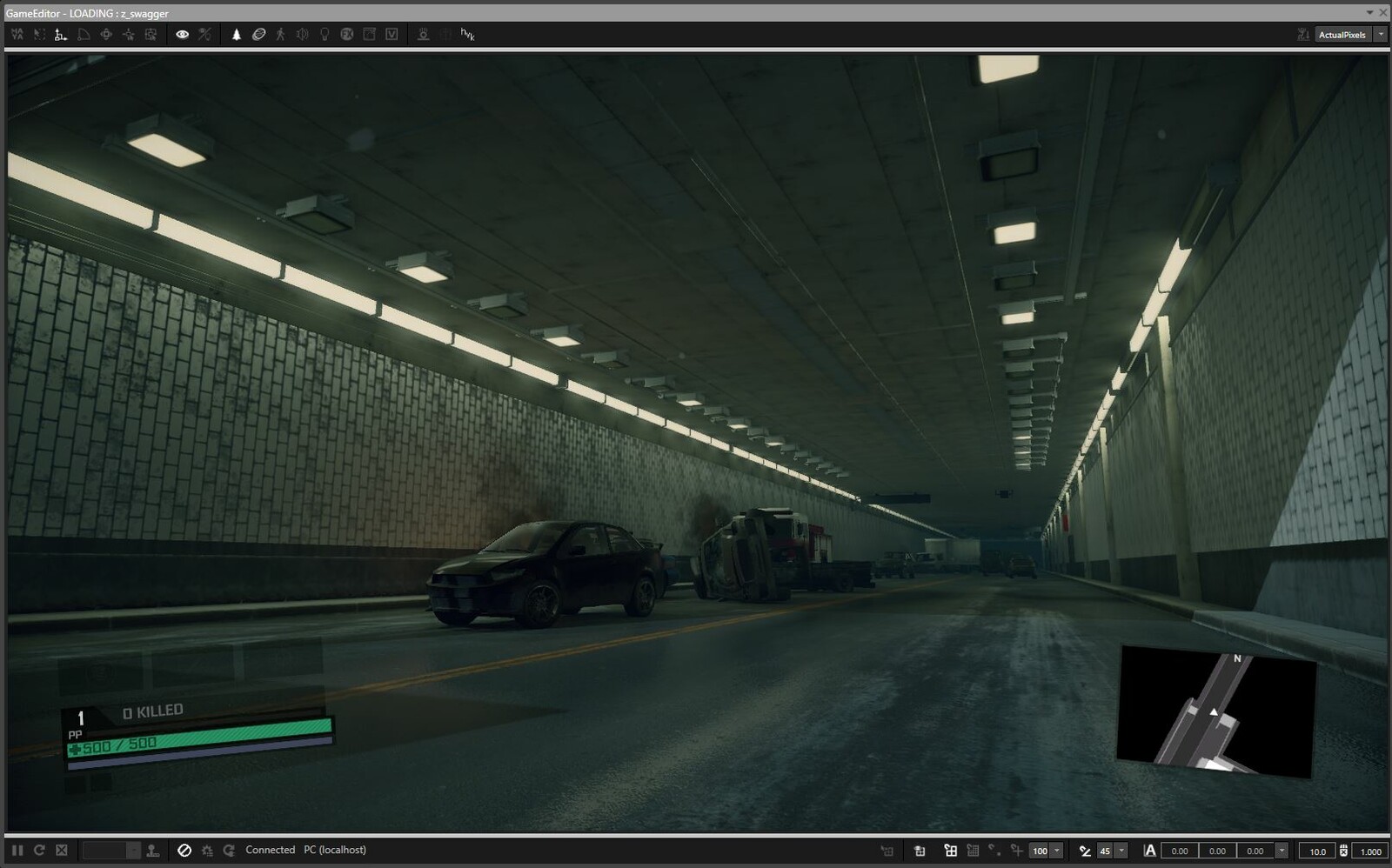Viewport: 1392px width, 868px height.
Task: Toggle the FX effects icon
Action: click(347, 35)
